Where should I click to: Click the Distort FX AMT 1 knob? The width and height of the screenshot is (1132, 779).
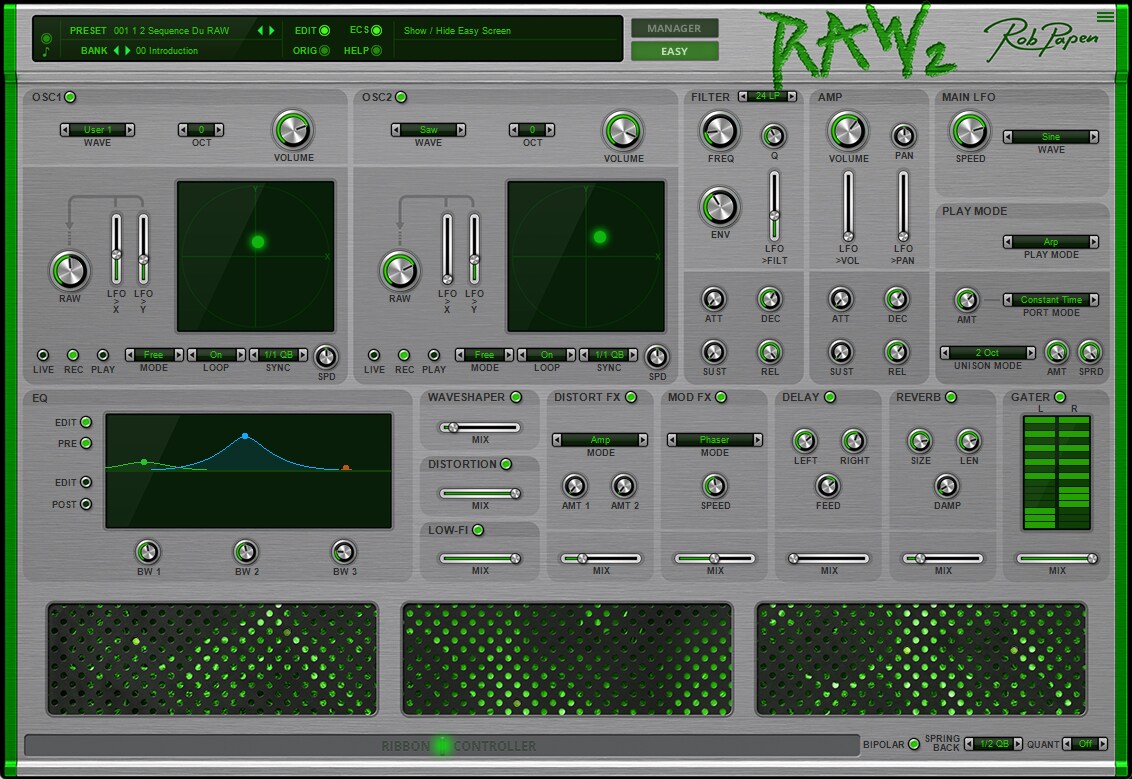pos(575,486)
